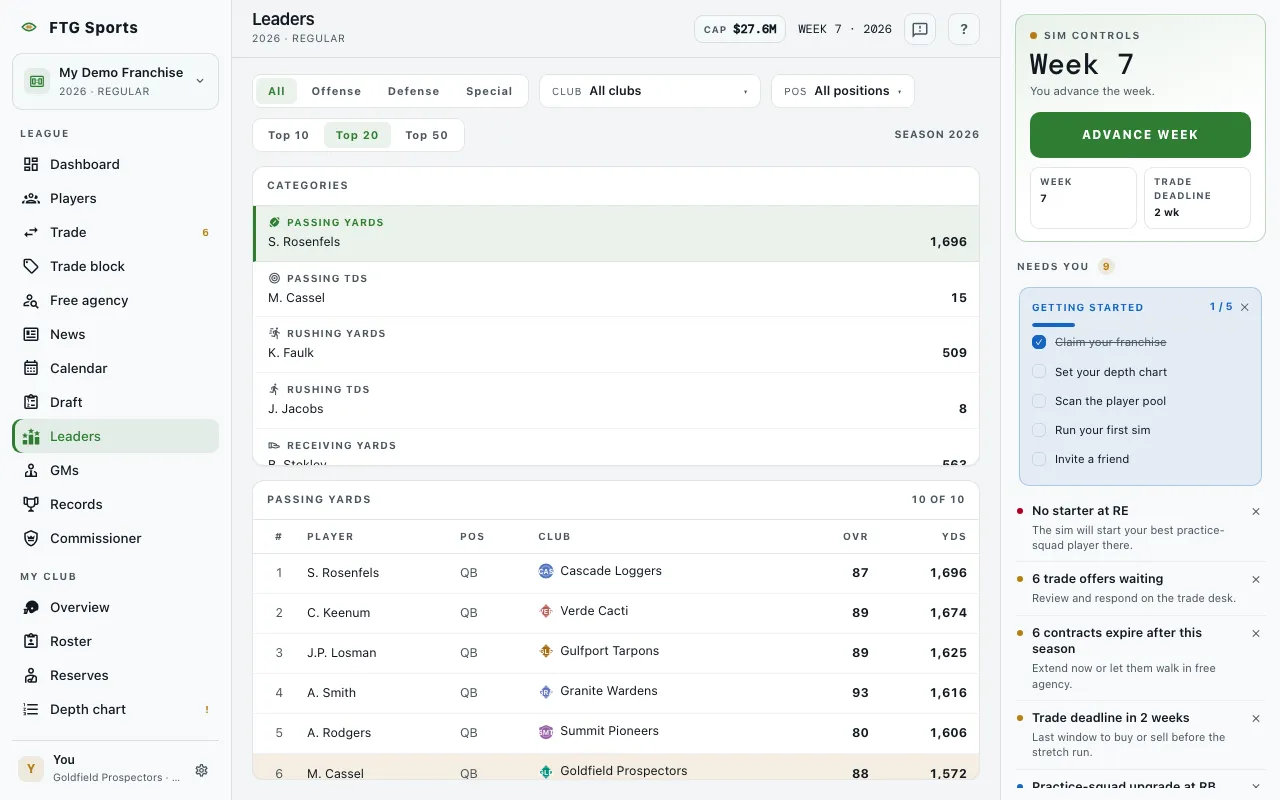Viewport: 1280px width, 800px height.
Task: Check Scan the player pool
Action: 1039,400
